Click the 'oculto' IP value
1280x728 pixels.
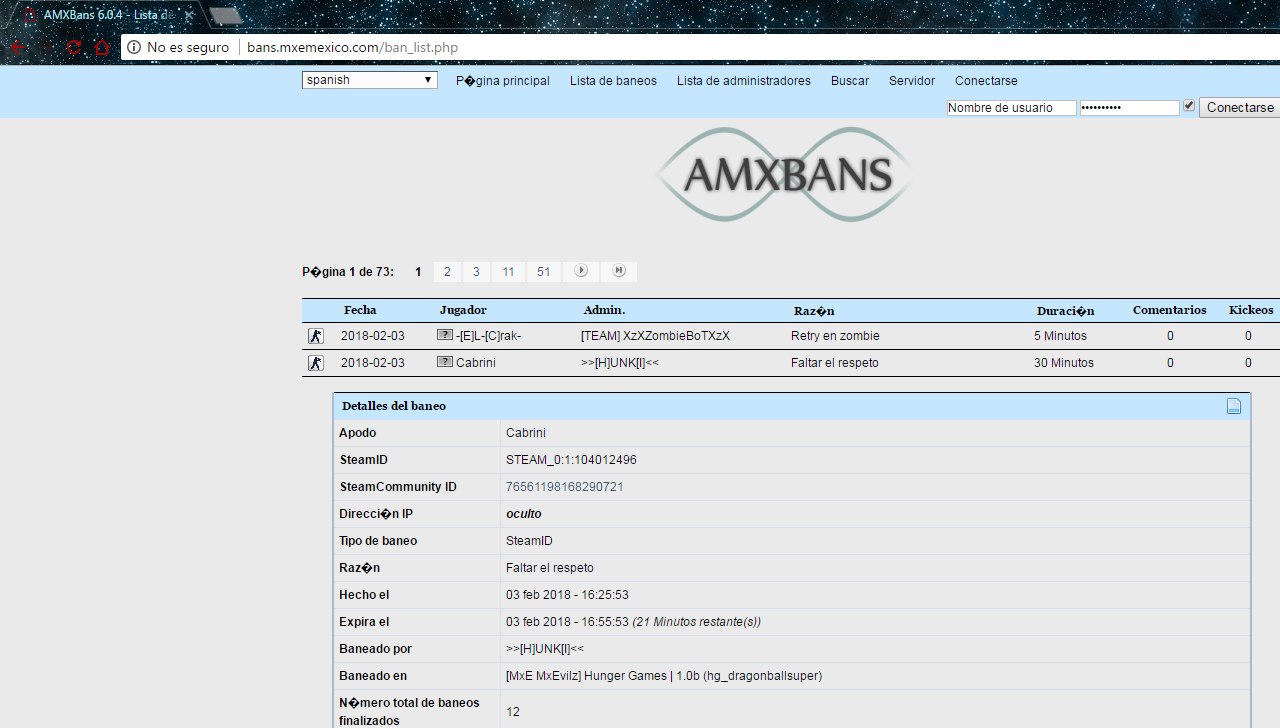coord(524,514)
